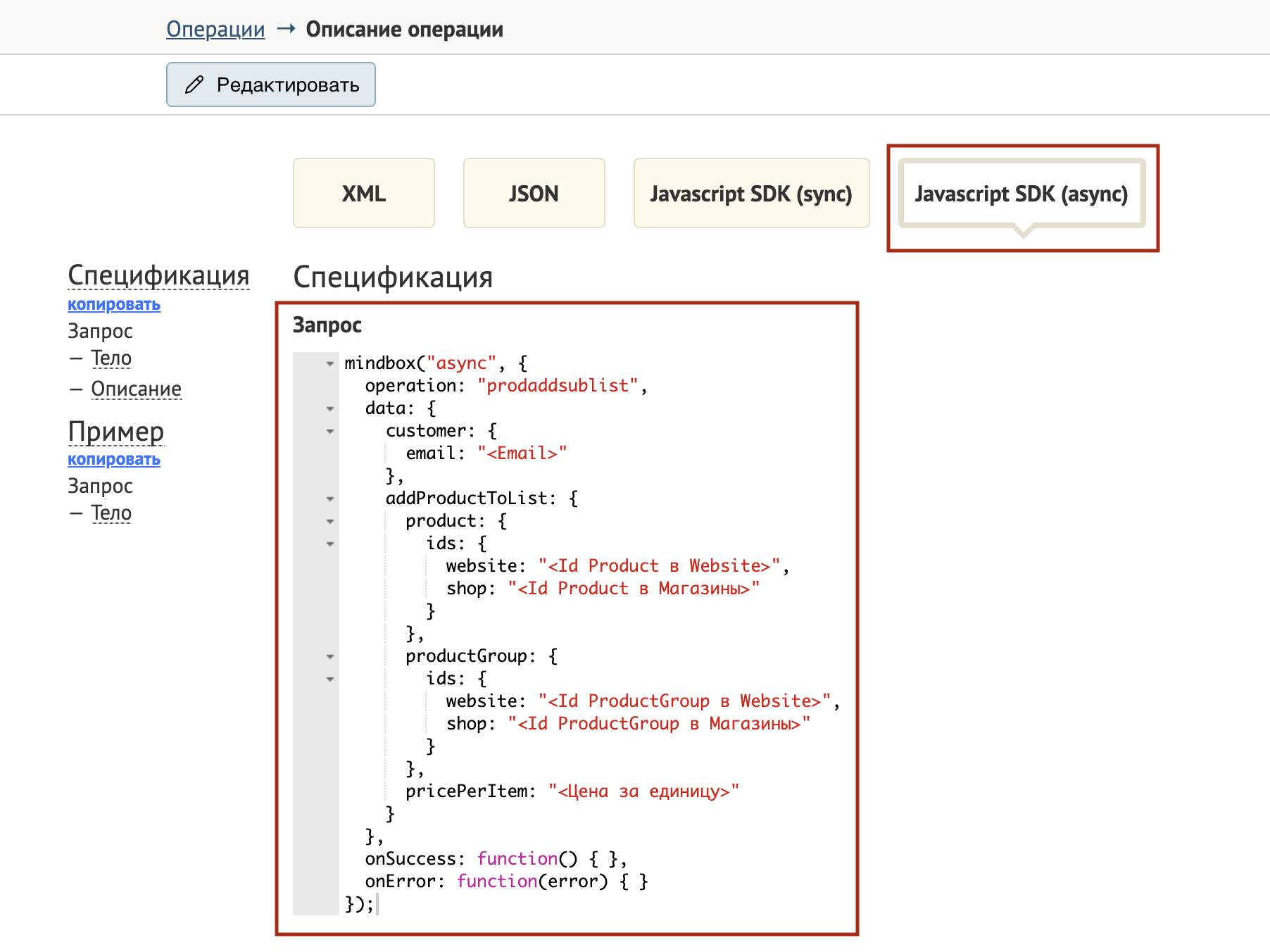The image size is (1270, 952).
Task: Click the "prodaddsublist" operation value
Action: click(x=558, y=386)
